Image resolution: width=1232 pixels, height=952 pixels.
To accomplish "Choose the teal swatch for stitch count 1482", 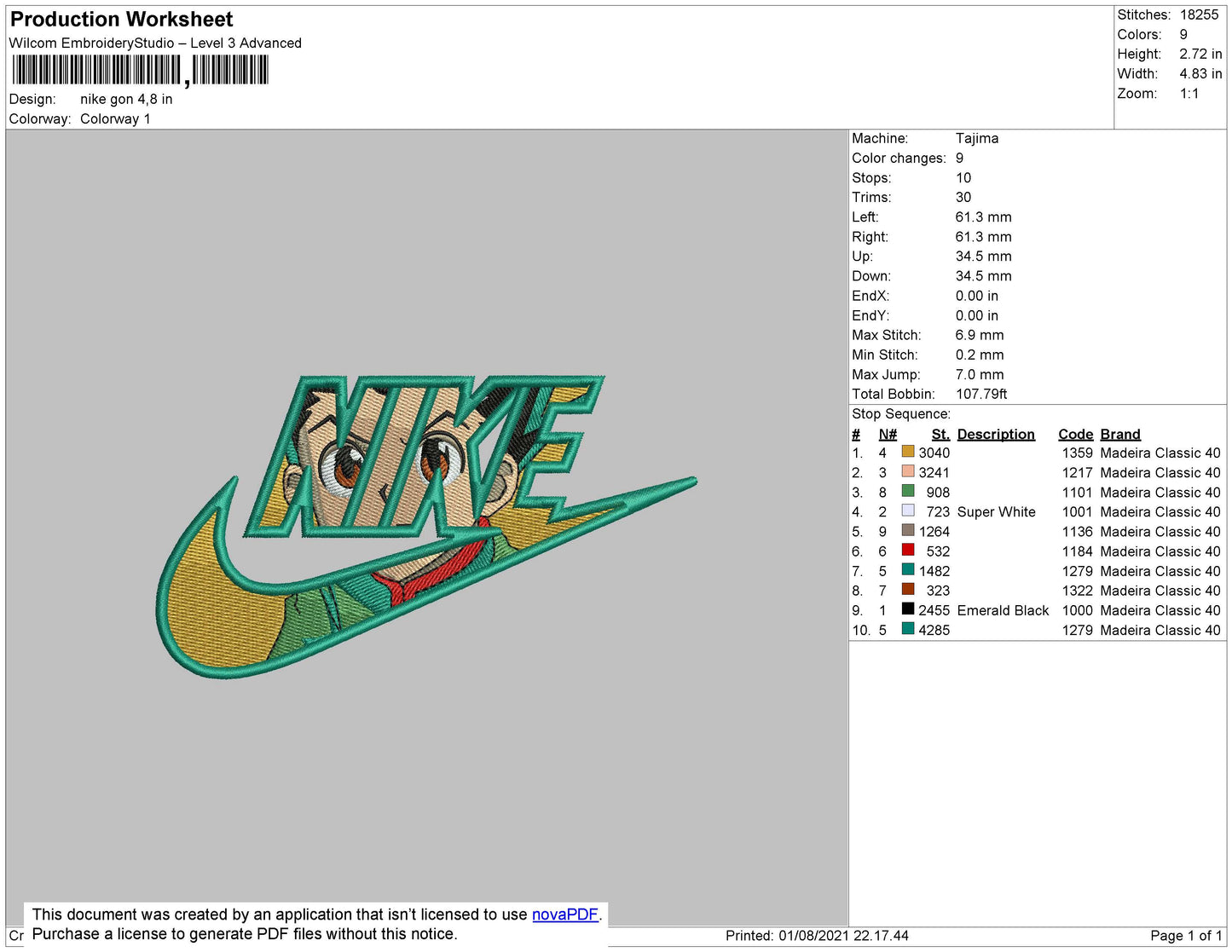I will click(x=908, y=569).
